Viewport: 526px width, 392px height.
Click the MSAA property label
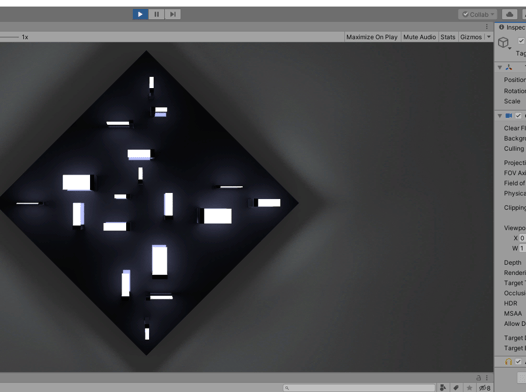[x=513, y=314]
